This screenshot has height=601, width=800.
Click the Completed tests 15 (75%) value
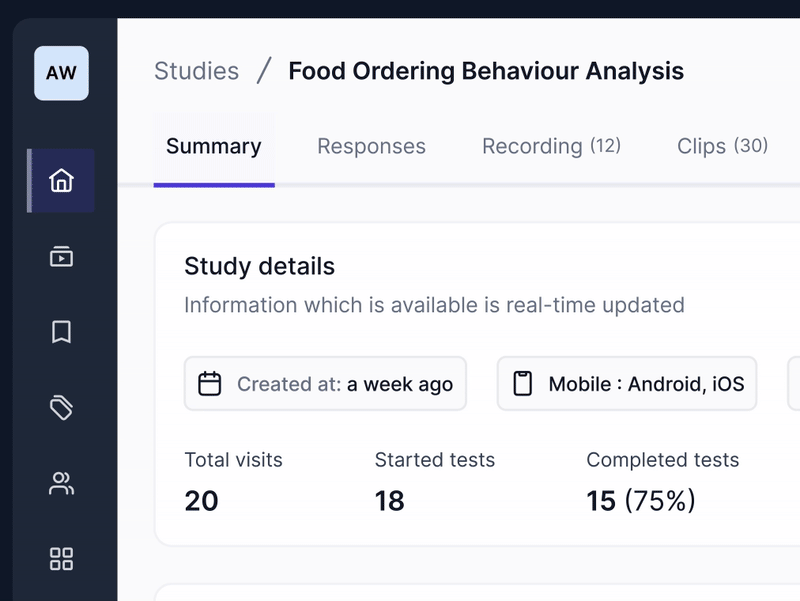coord(640,500)
